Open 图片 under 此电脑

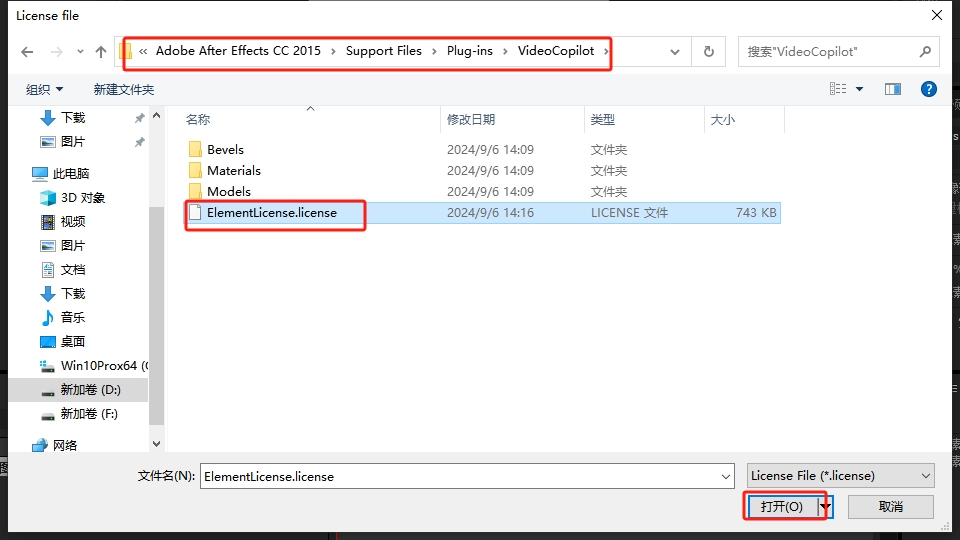(x=73, y=246)
